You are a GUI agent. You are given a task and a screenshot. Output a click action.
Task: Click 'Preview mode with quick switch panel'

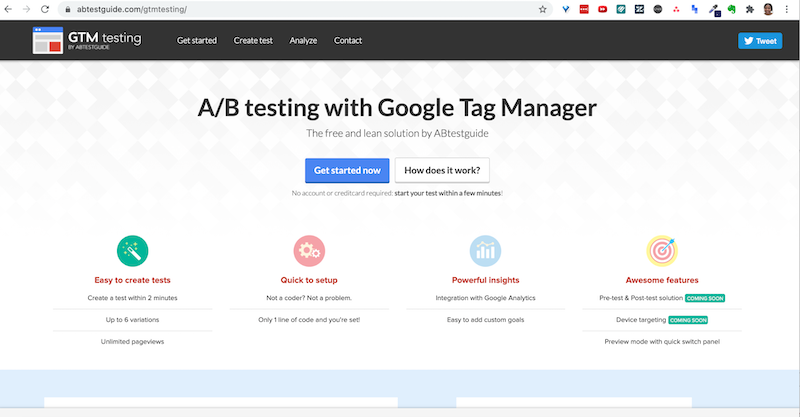662,341
